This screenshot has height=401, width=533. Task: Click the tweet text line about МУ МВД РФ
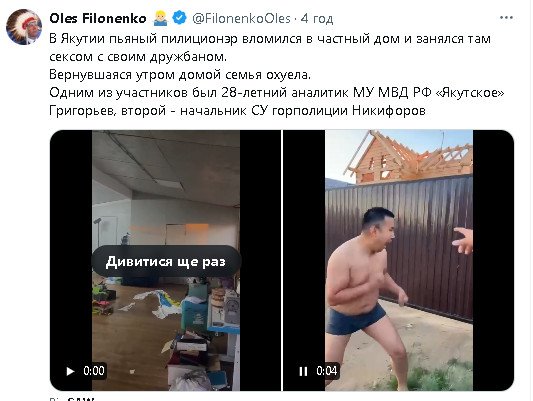(x=277, y=93)
